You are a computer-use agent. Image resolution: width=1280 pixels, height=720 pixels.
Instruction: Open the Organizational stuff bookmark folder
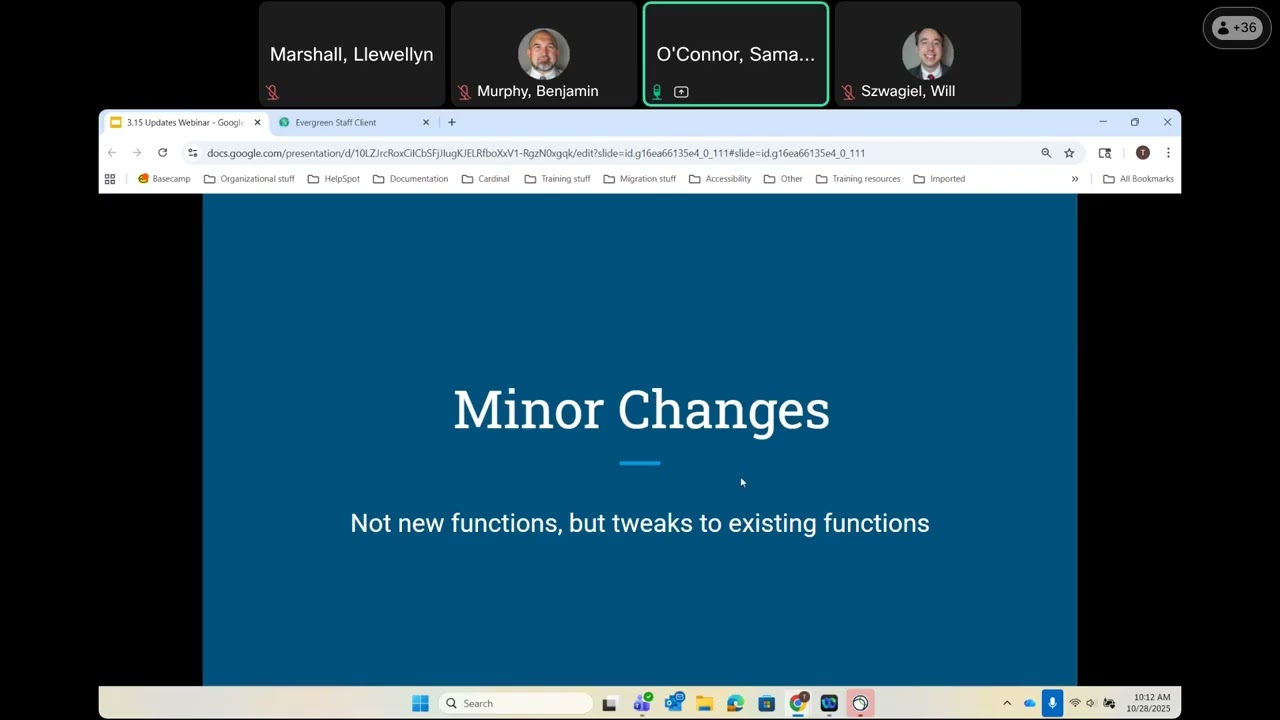(x=249, y=179)
